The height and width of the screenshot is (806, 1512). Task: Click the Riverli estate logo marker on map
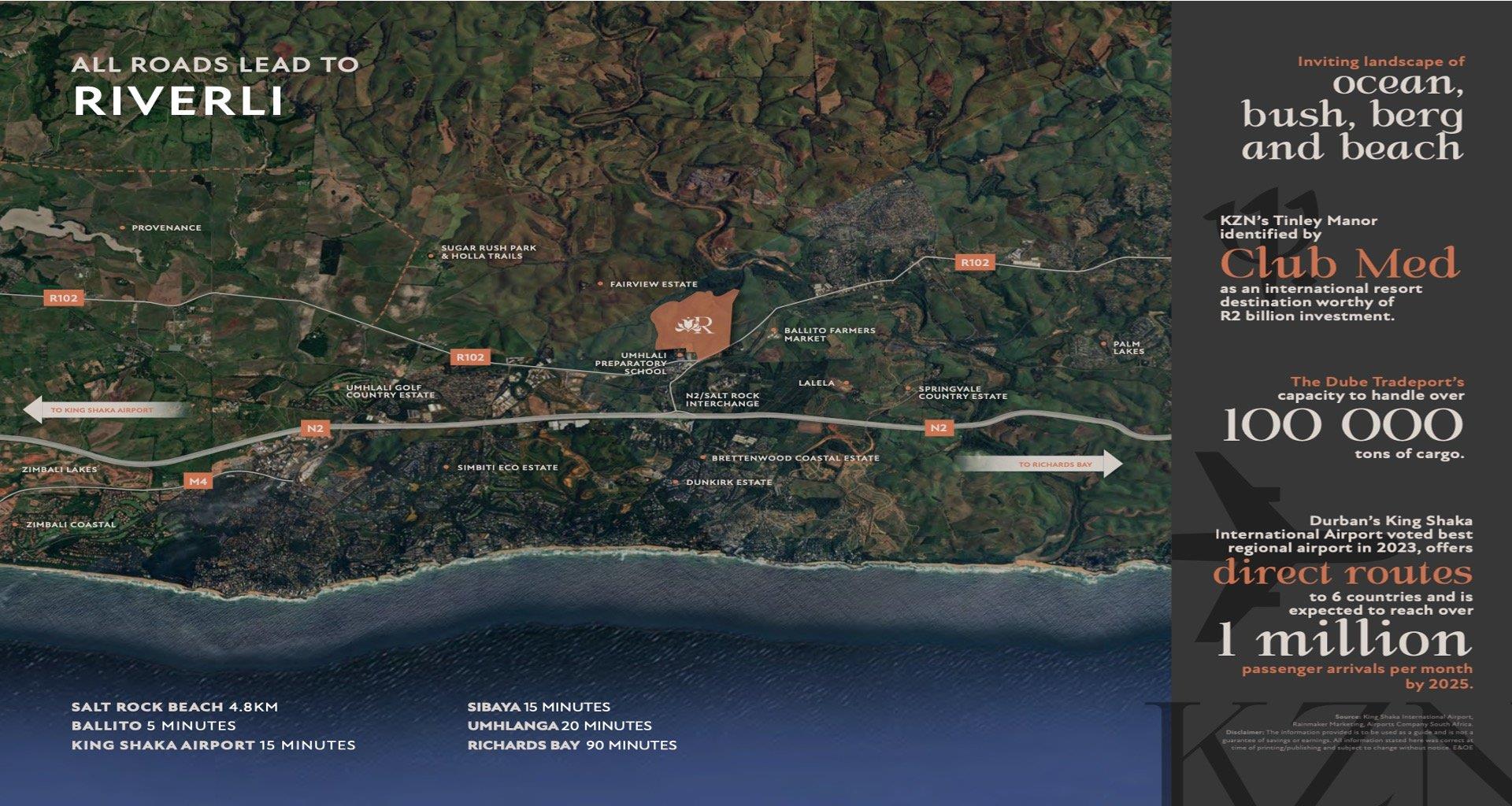pos(695,324)
